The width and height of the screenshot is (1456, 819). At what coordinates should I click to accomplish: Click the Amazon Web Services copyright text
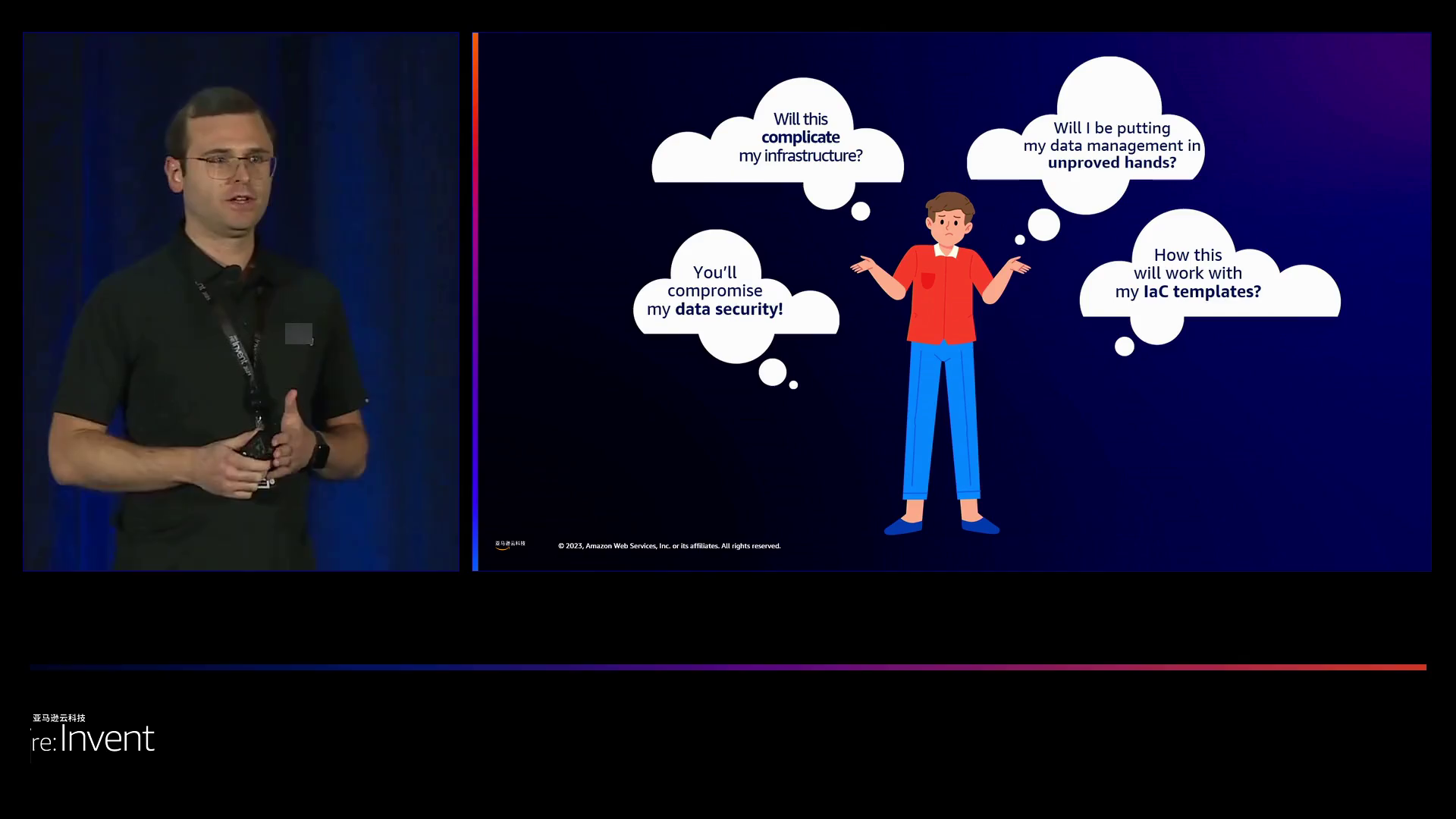(669, 546)
